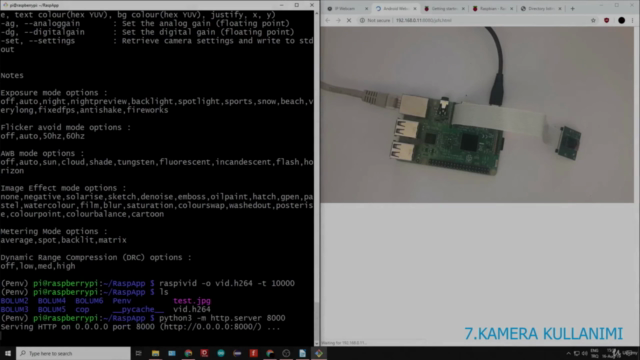Click the 'Metering Mode options :' heading
The image size is (640, 360).
coord(54,231)
